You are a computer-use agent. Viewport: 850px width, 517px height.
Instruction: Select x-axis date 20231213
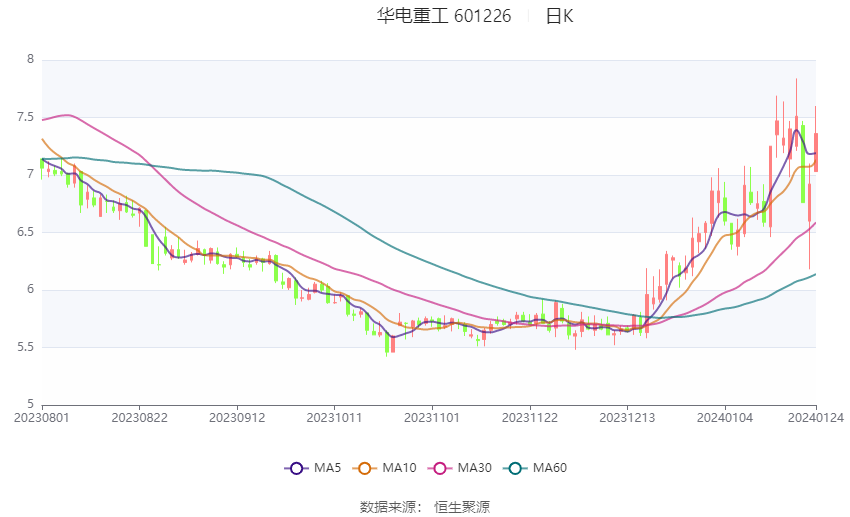click(627, 418)
